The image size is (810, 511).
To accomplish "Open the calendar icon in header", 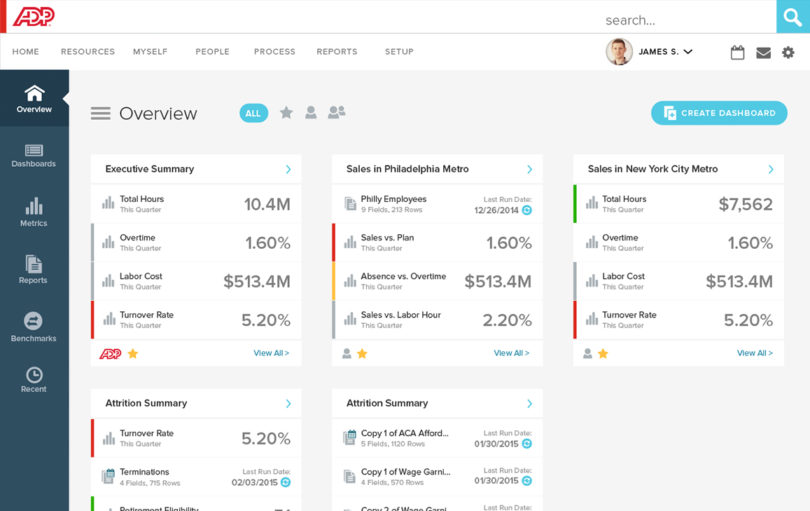I will tap(737, 52).
